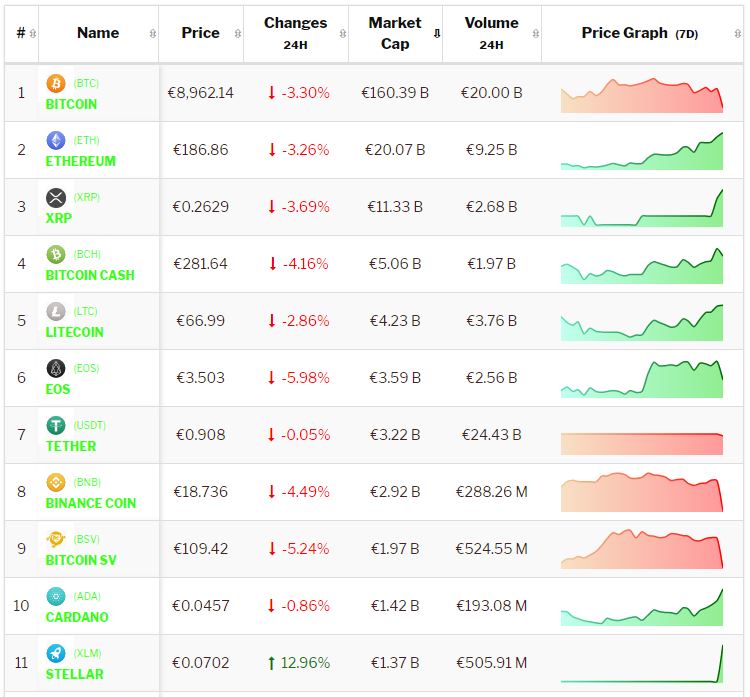Click the Bitcoin Cash green icon

pyautogui.click(x=56, y=255)
